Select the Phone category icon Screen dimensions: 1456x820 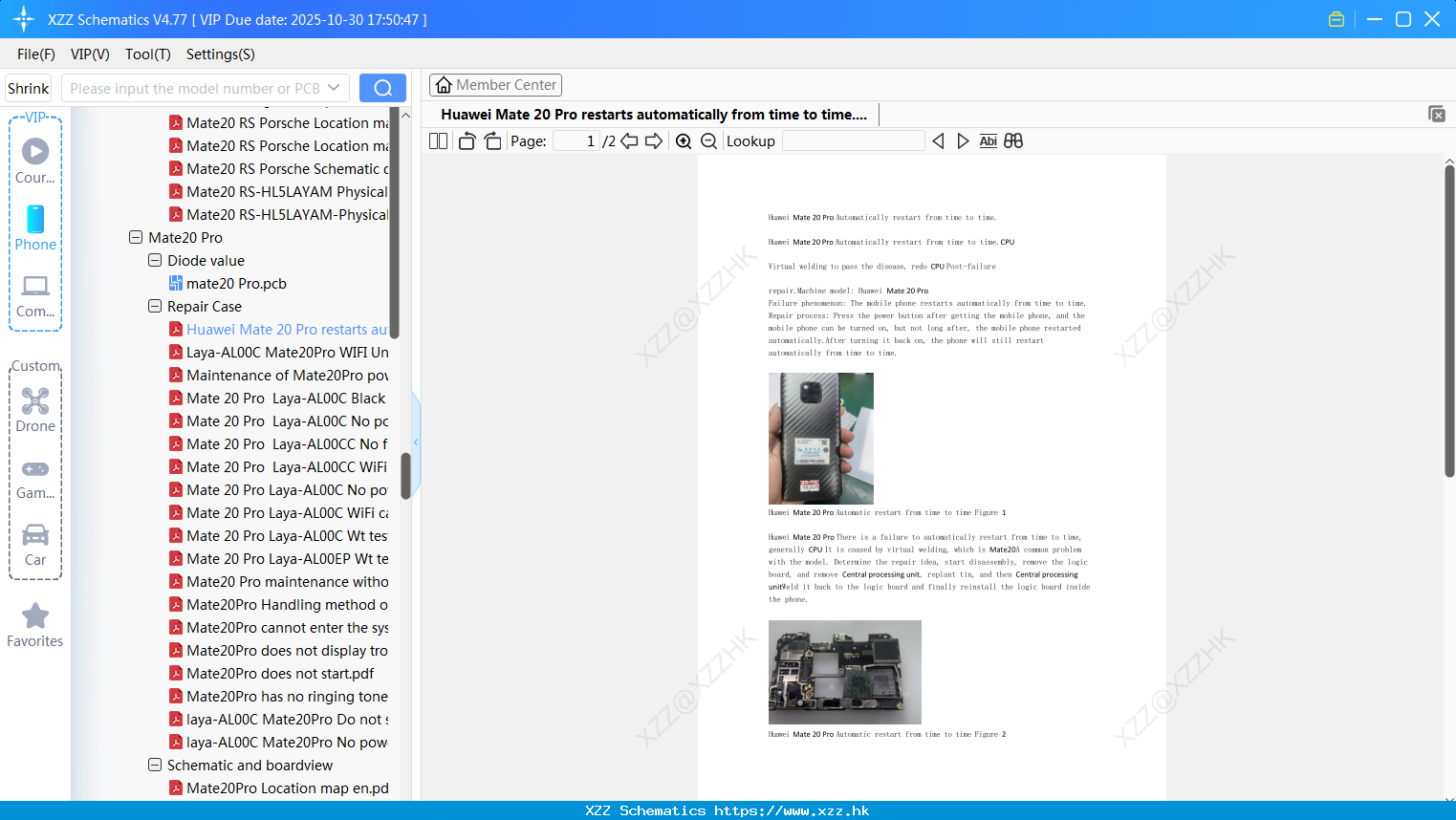(x=35, y=219)
